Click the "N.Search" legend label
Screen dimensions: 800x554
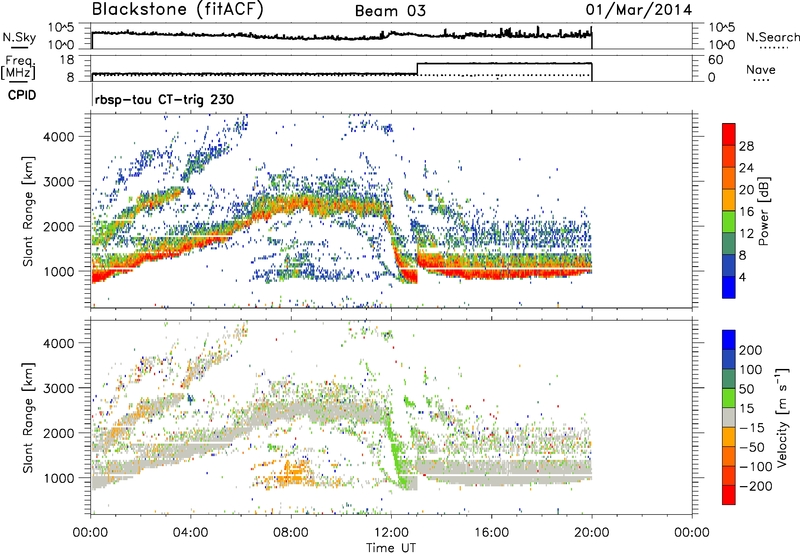point(772,37)
